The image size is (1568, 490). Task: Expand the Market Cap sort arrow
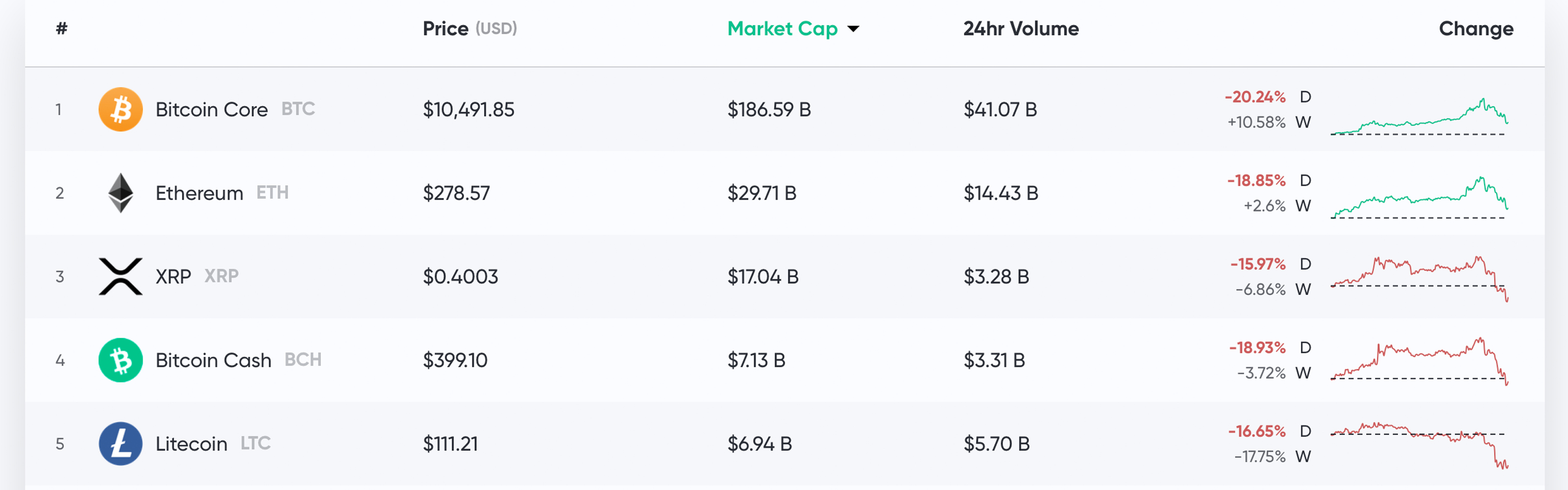[x=854, y=28]
